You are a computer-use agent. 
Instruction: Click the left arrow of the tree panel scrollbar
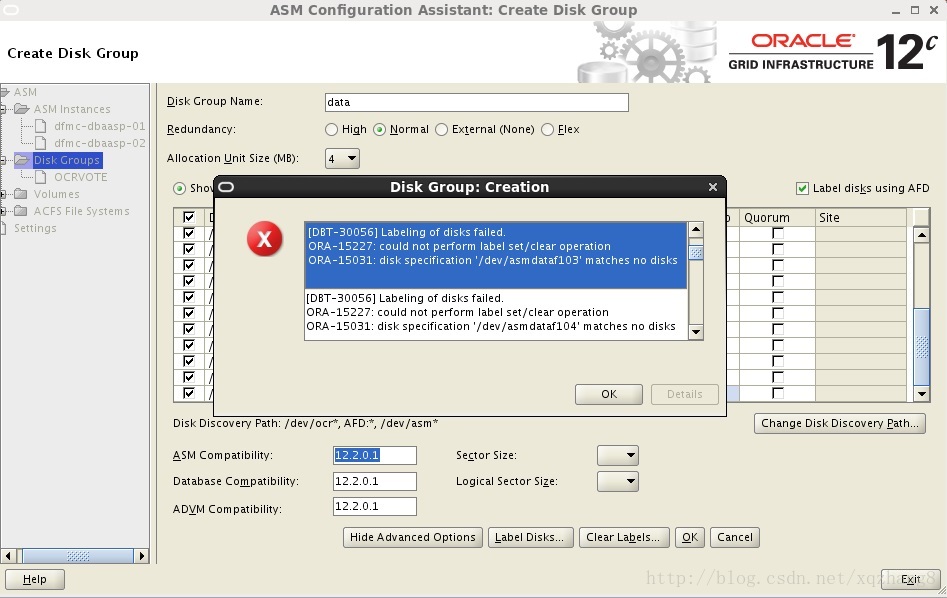click(8, 556)
